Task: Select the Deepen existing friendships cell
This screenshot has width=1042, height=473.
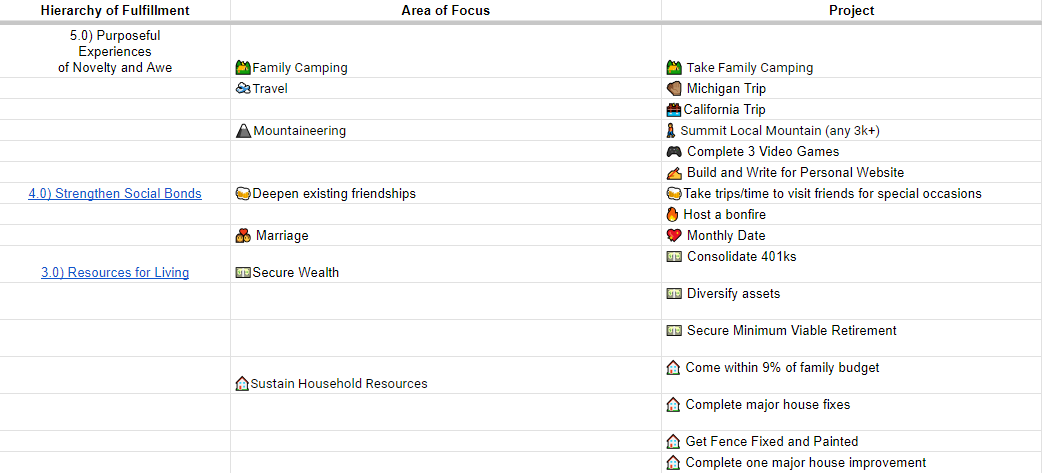Action: [x=334, y=194]
